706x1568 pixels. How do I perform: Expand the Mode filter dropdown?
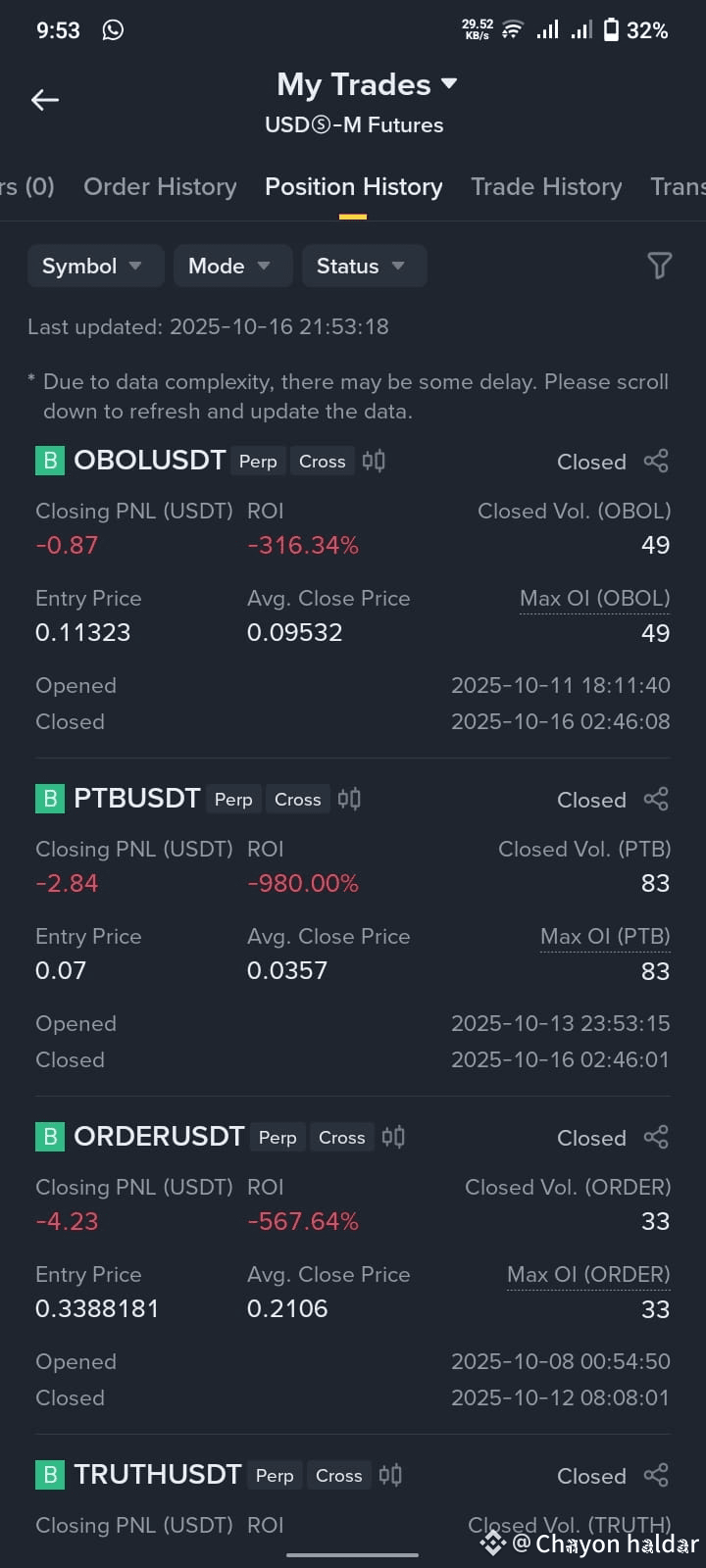click(x=232, y=266)
